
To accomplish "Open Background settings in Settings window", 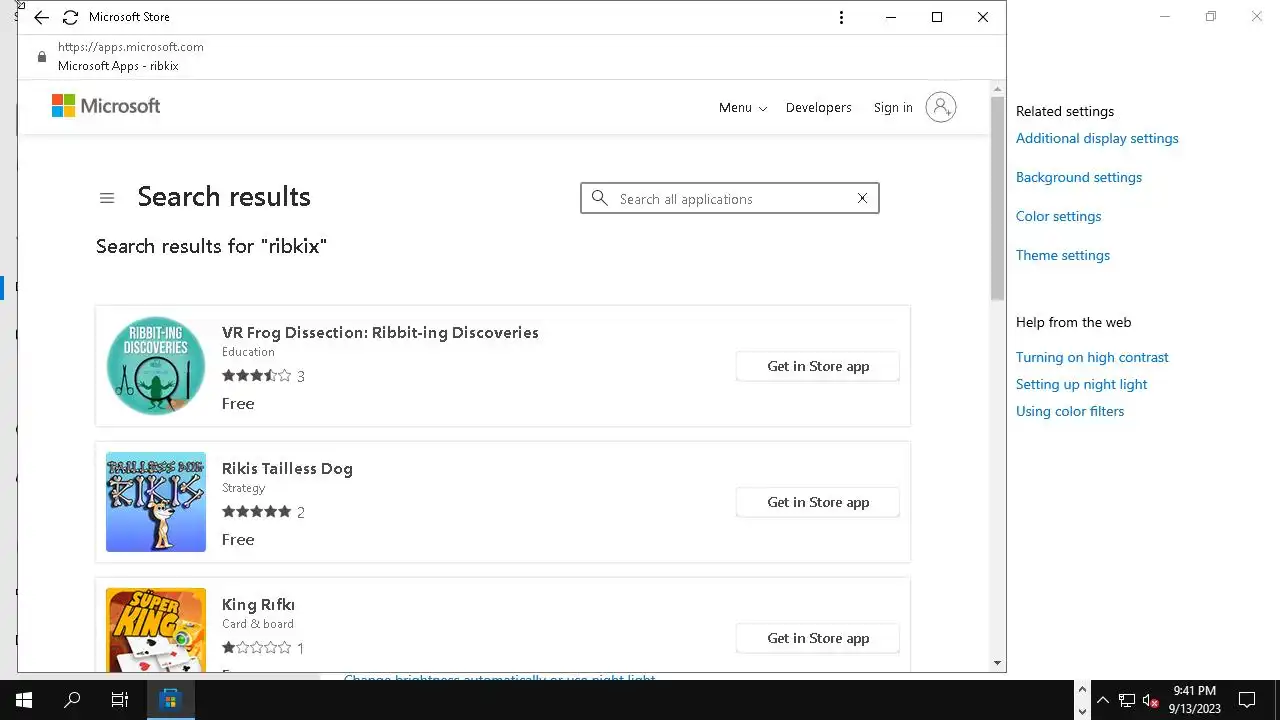I will 1079,177.
